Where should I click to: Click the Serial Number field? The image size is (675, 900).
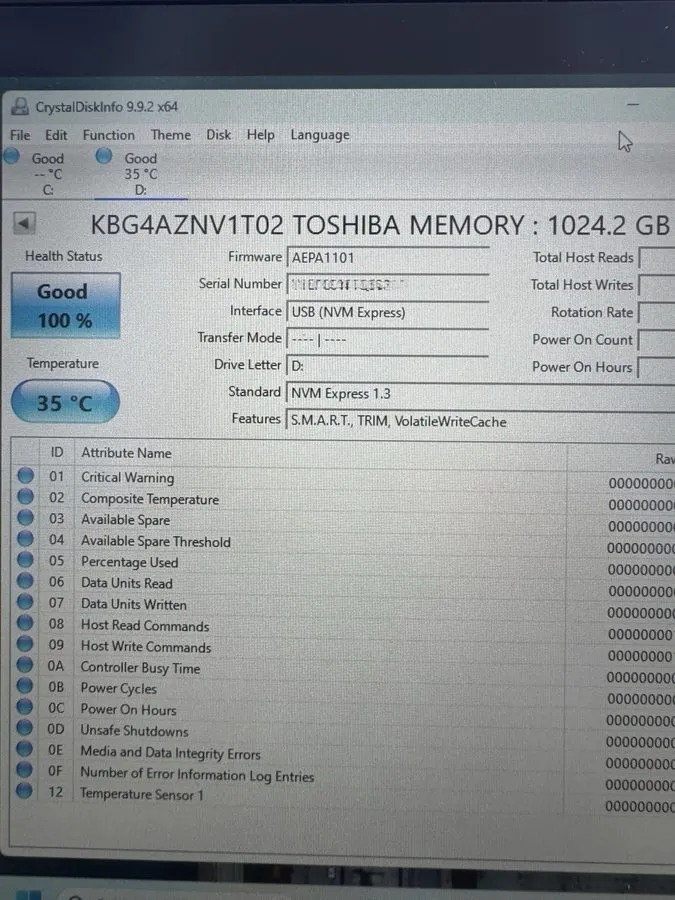(387, 285)
